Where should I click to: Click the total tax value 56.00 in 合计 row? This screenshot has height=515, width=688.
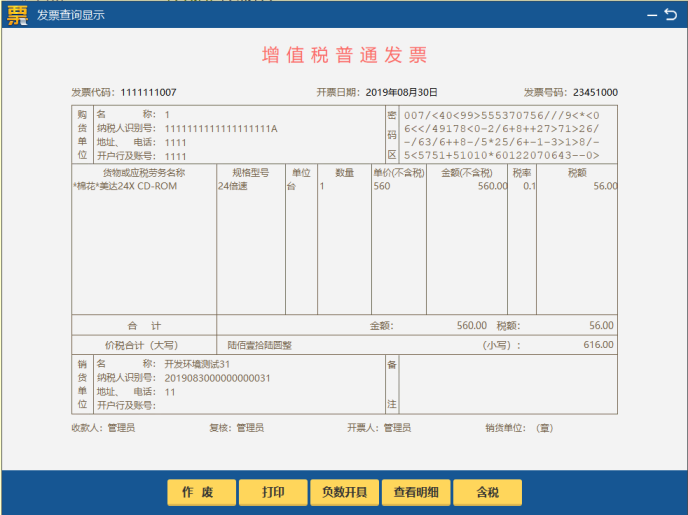(x=601, y=325)
